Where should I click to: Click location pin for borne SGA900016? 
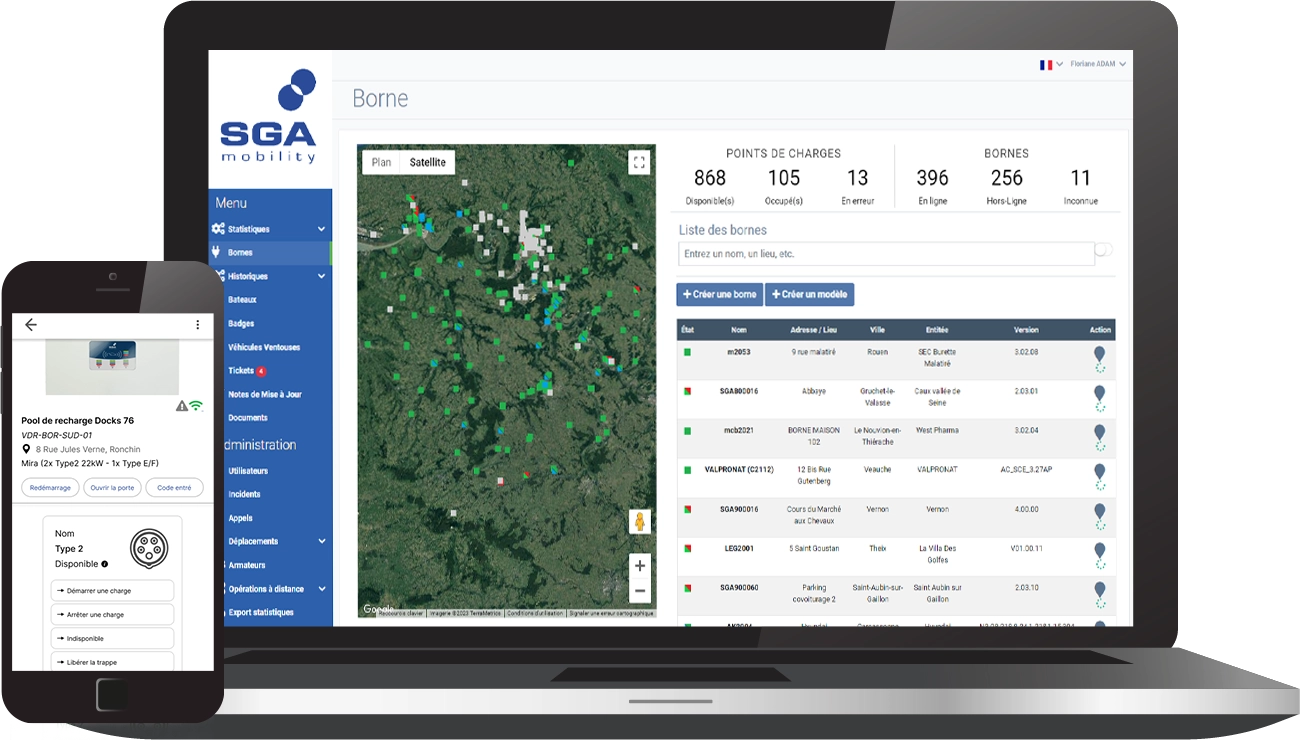coord(1099,511)
